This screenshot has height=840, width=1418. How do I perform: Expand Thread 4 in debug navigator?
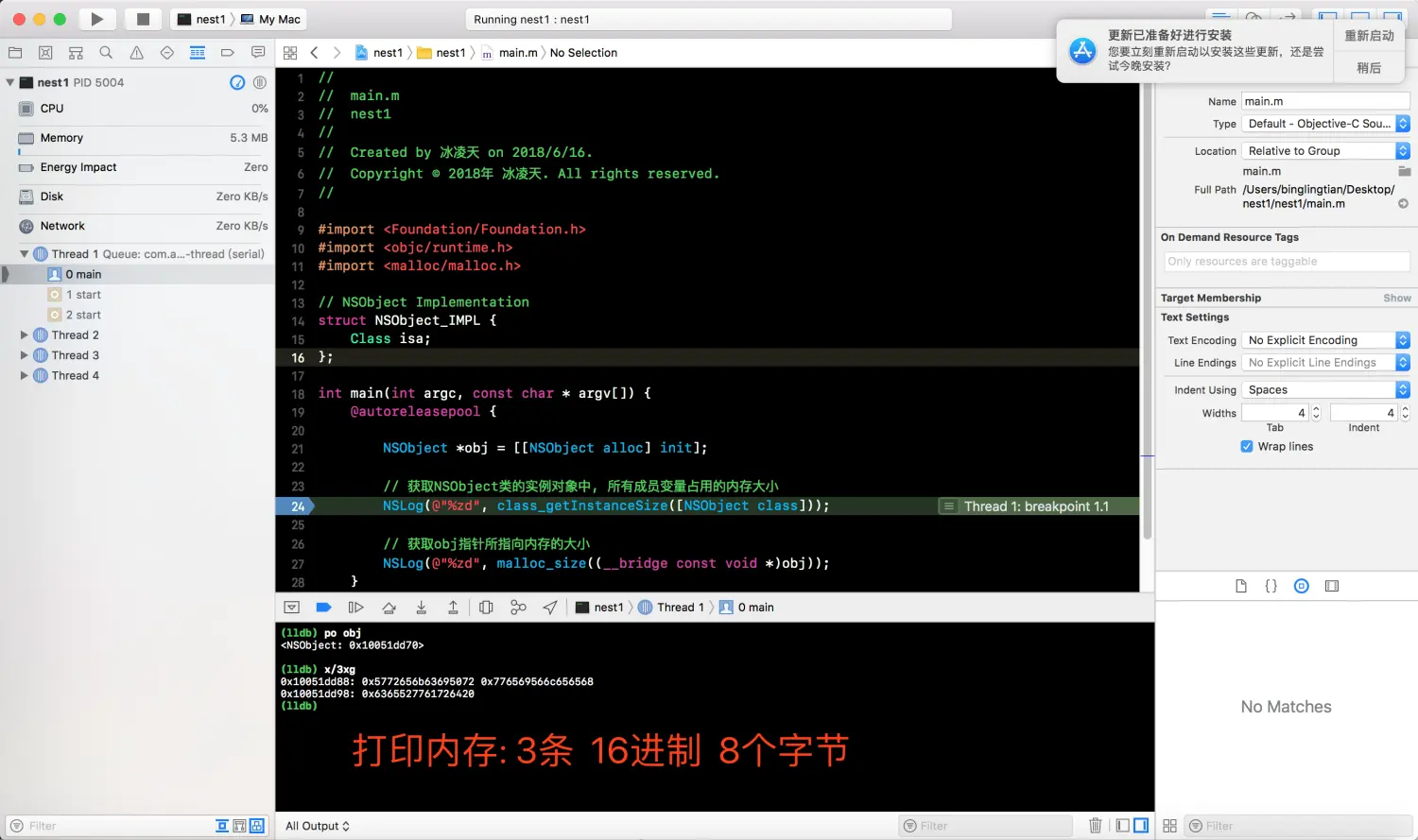[x=25, y=375]
